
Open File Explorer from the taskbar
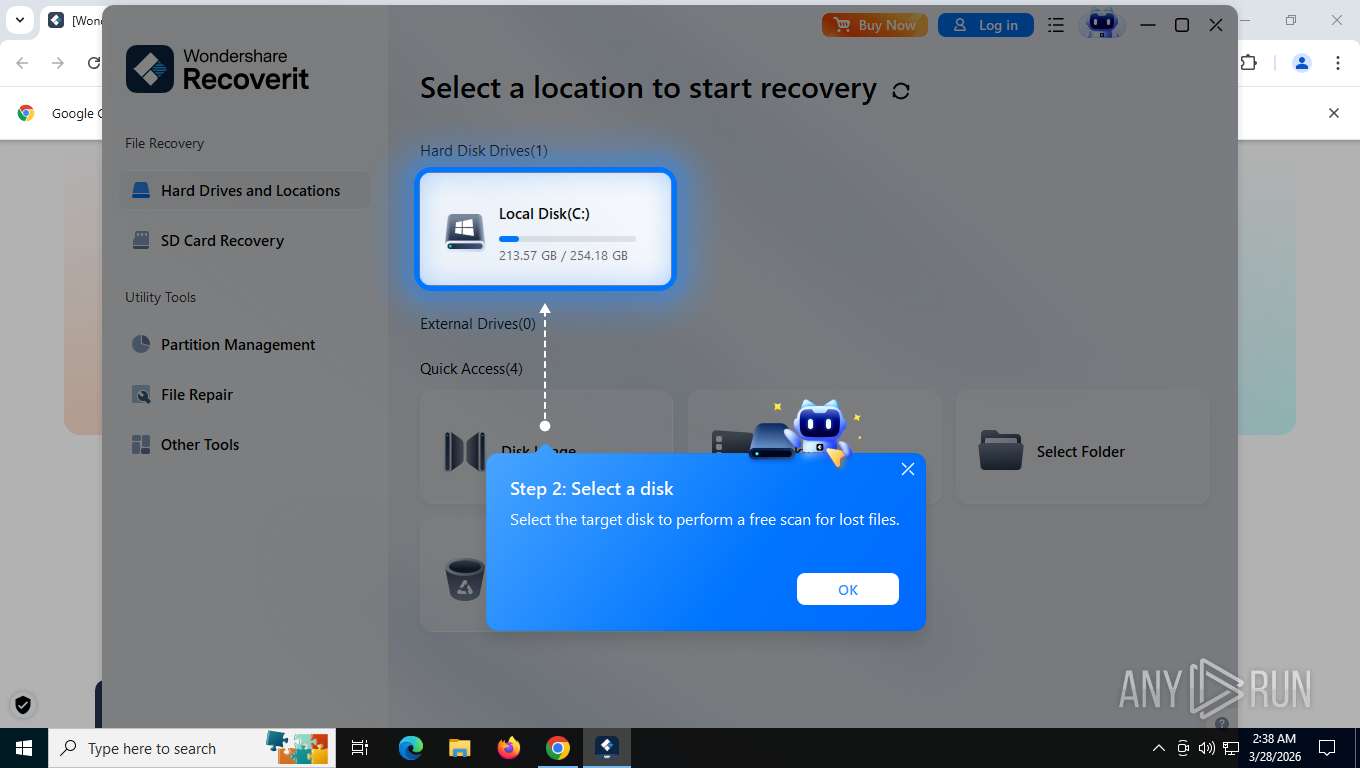(x=460, y=748)
